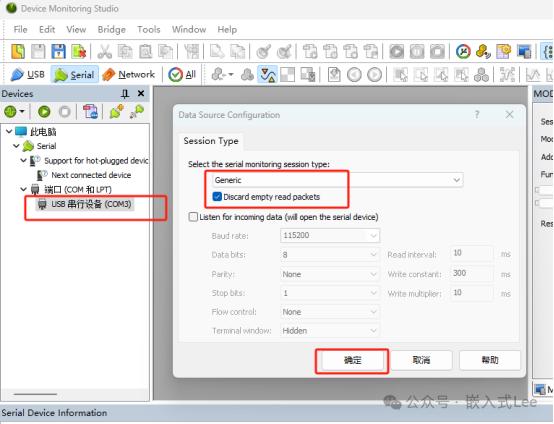Click the circular forward arrow icon

coord(374,75)
